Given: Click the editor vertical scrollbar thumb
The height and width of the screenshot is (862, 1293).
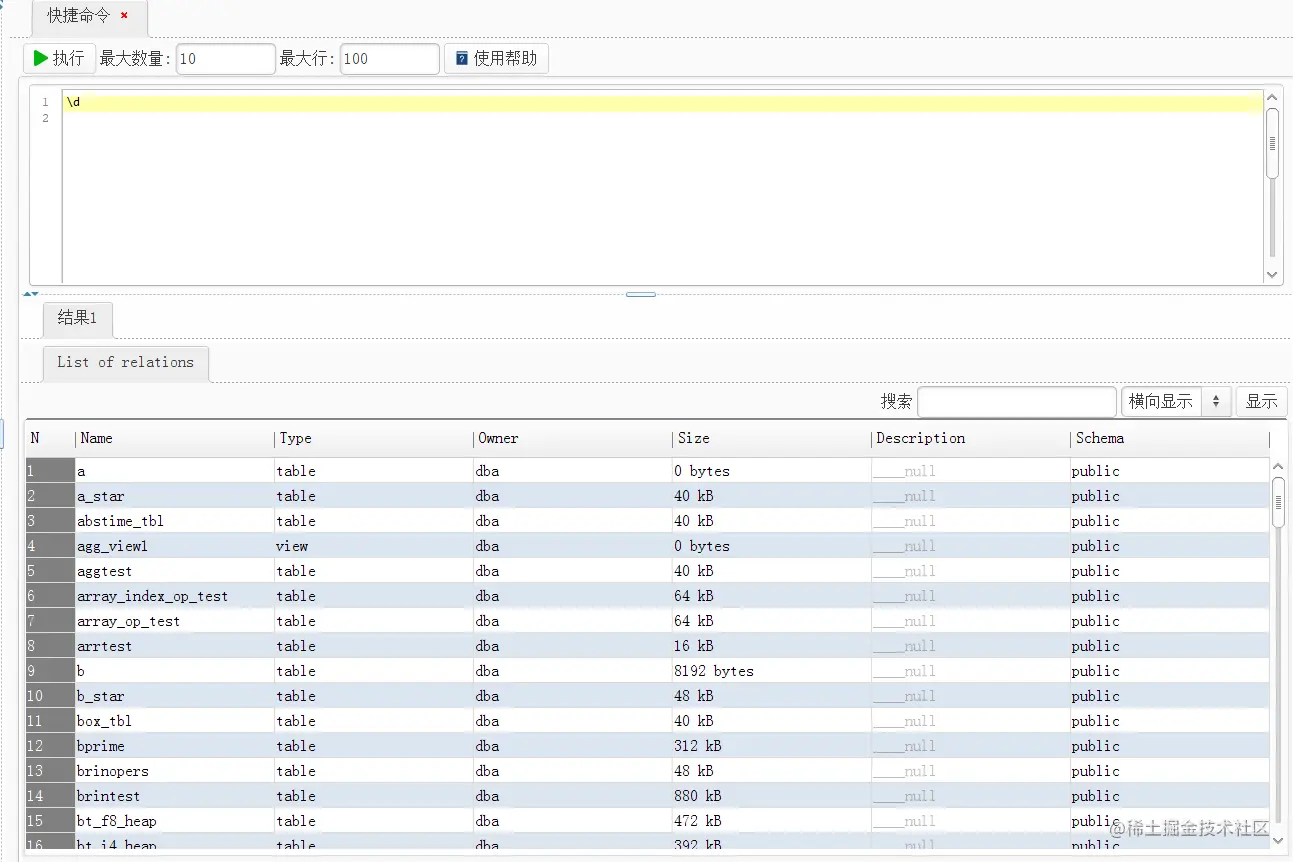Looking at the screenshot, I should (1272, 143).
